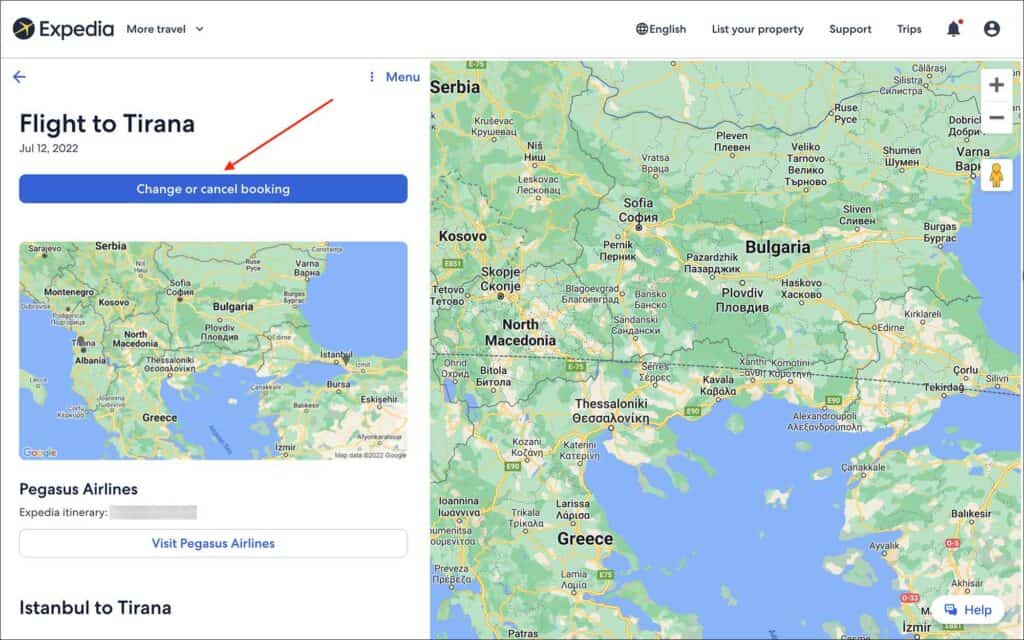
Task: Click Kosovo label on large map
Action: (x=462, y=236)
